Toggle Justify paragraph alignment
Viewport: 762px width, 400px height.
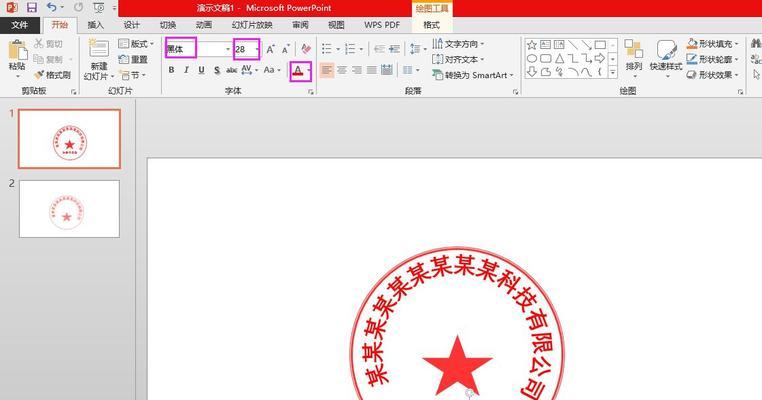tap(372, 70)
